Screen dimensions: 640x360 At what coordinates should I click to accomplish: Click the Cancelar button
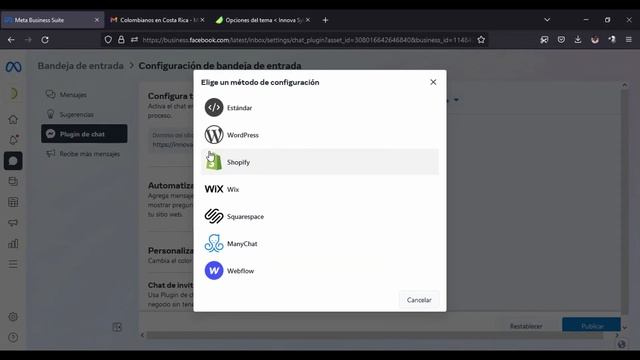[419, 300]
